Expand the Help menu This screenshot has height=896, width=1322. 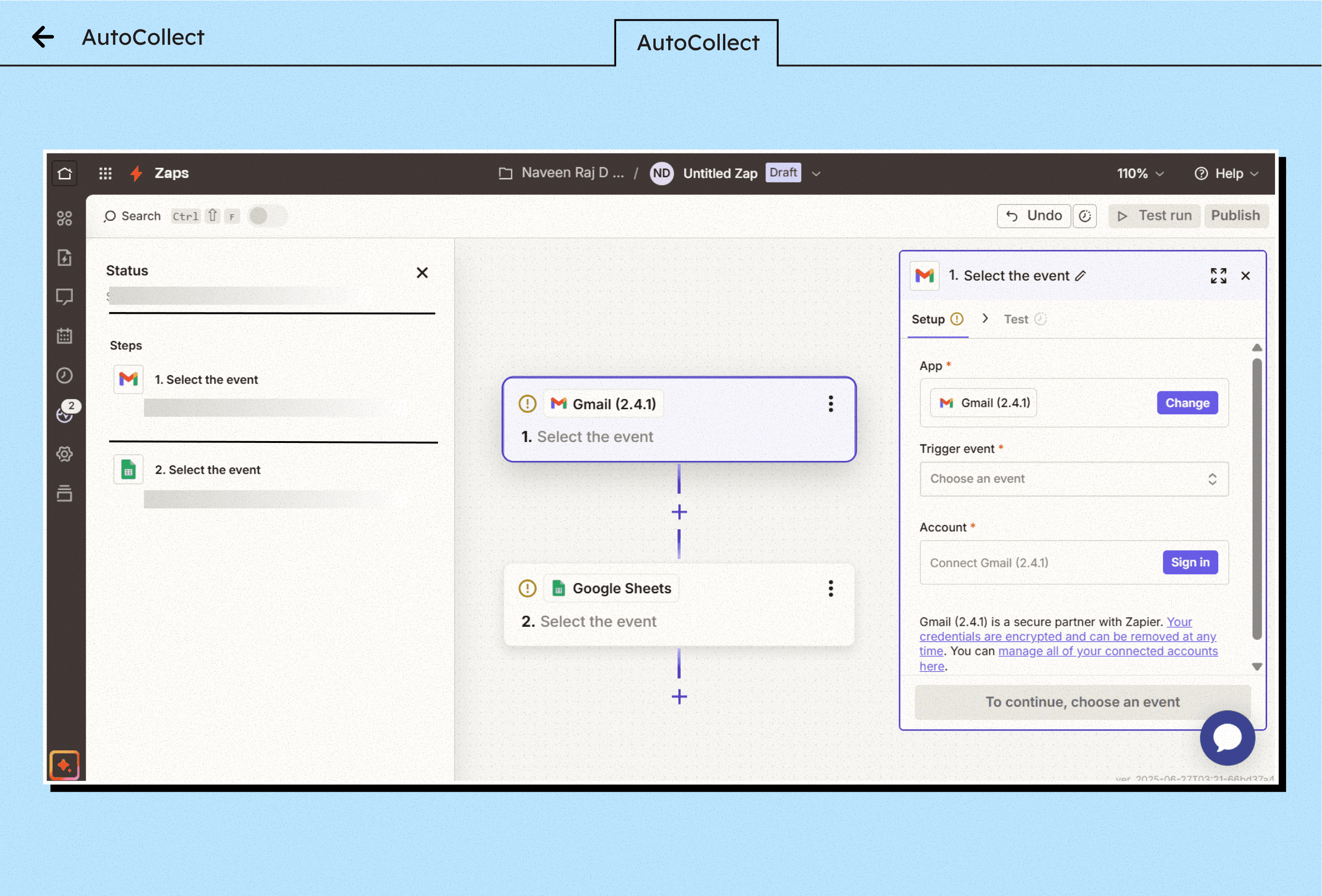pos(1226,173)
